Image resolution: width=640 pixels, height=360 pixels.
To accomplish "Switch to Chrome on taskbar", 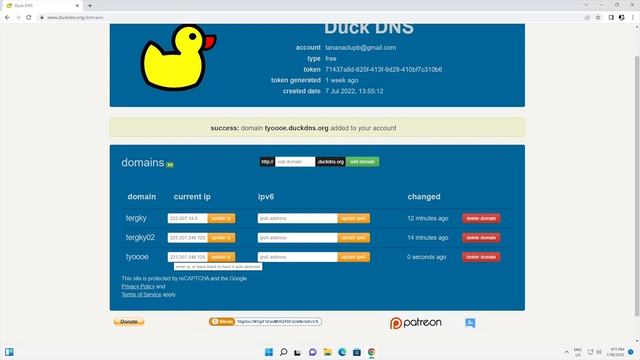I will (x=371, y=352).
